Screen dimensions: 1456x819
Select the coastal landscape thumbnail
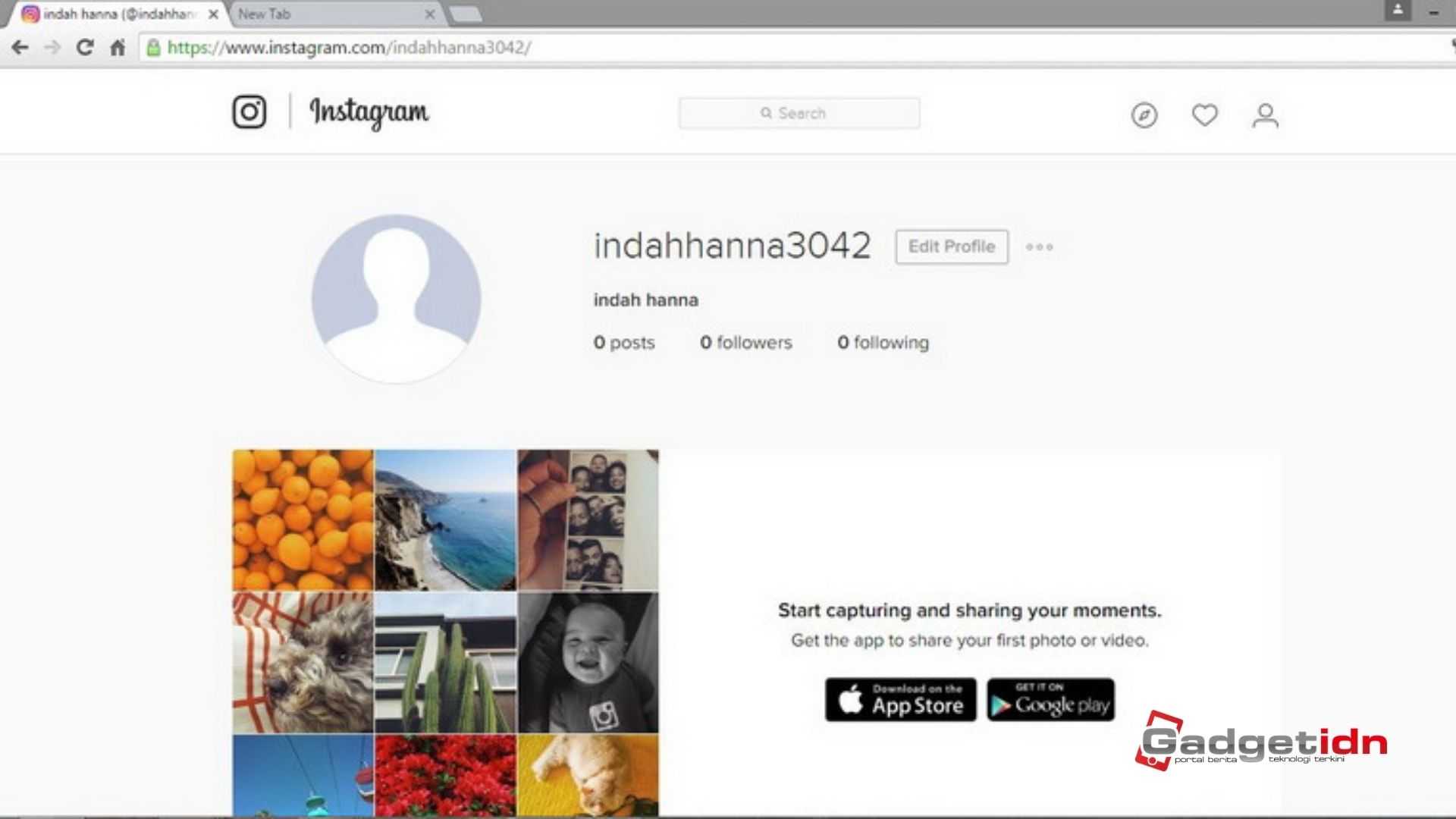point(444,520)
